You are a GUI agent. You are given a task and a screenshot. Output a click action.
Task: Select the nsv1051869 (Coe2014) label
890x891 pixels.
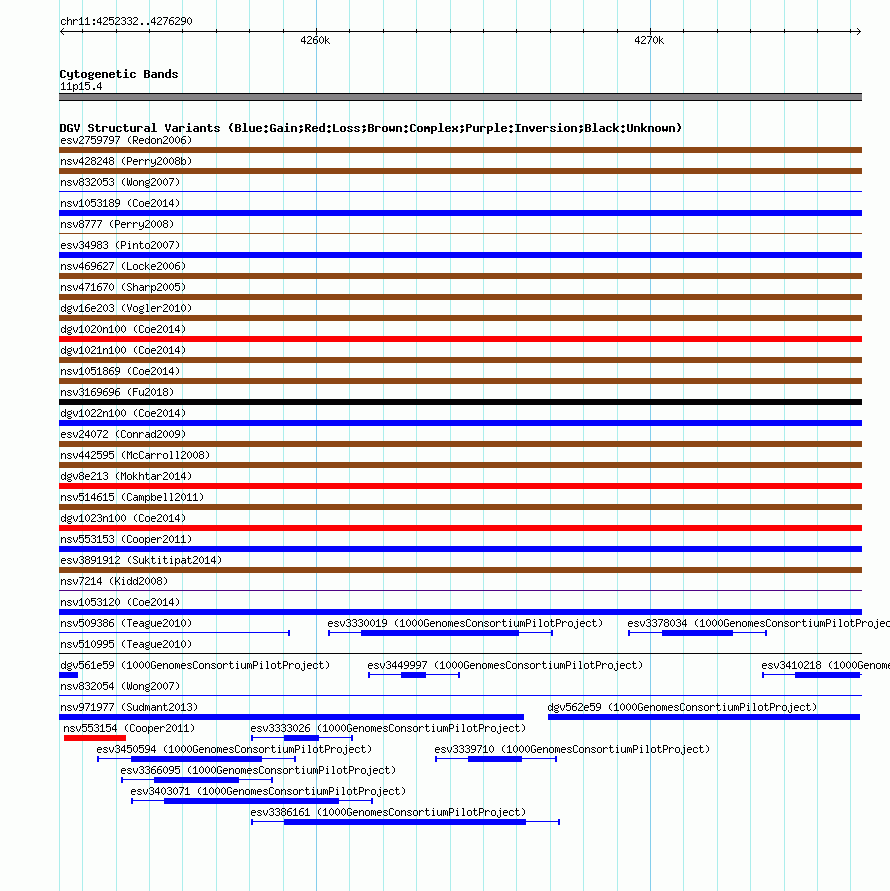[x=120, y=372]
